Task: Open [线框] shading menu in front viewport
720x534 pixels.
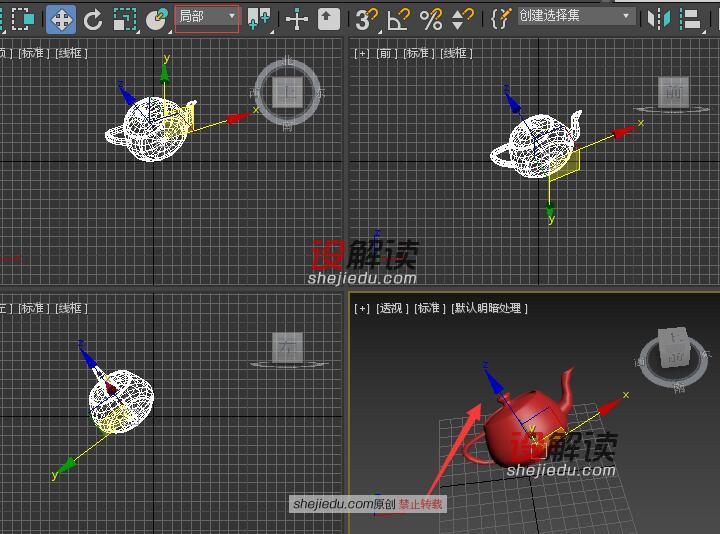Action: [456, 53]
